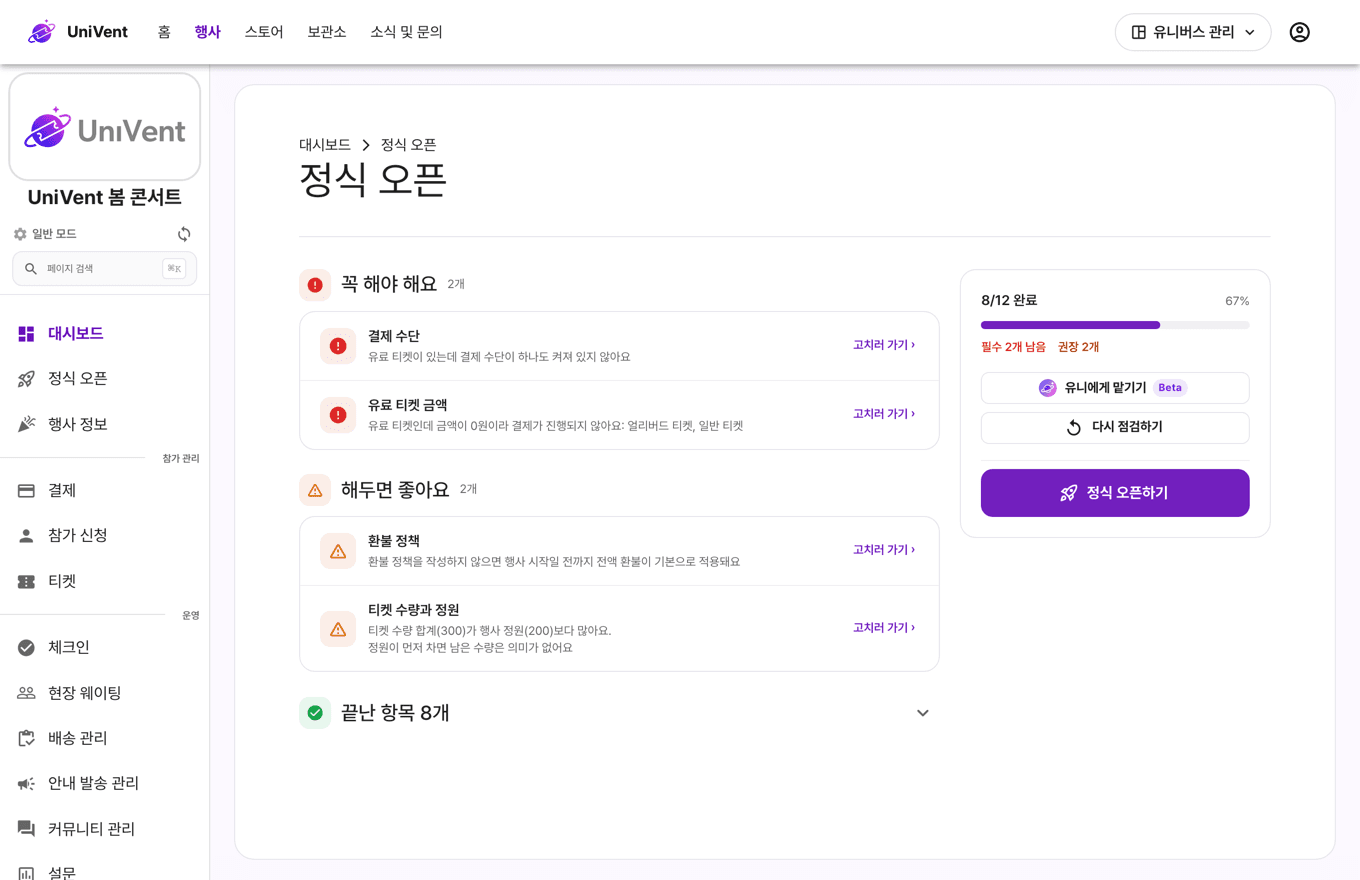The width and height of the screenshot is (1360, 880).
Task: Go to 홈 in the top navigation
Action: pyautogui.click(x=164, y=32)
